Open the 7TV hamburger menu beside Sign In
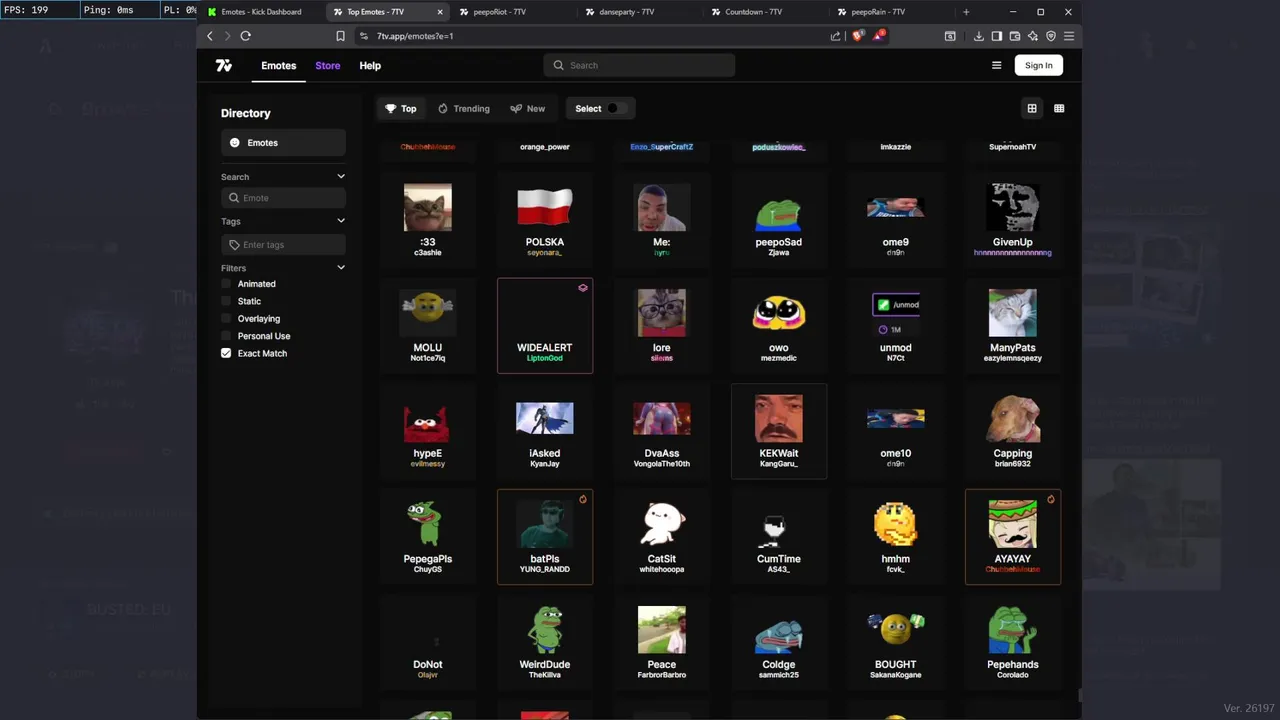 [996, 65]
